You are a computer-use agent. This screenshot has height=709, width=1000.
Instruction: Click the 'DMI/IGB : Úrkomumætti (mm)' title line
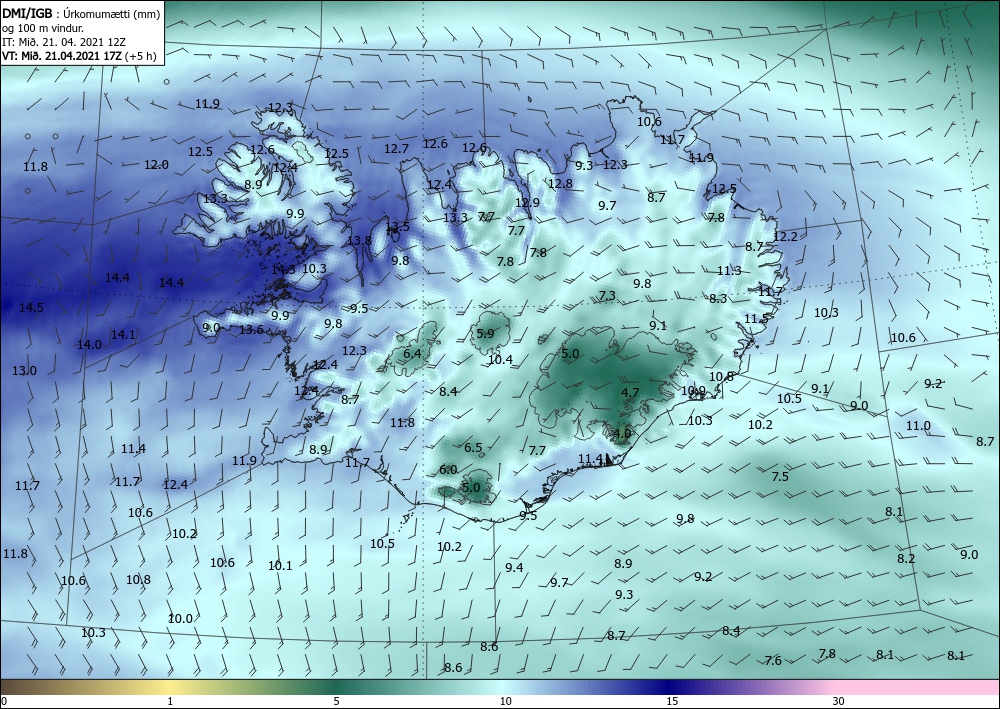point(81,15)
